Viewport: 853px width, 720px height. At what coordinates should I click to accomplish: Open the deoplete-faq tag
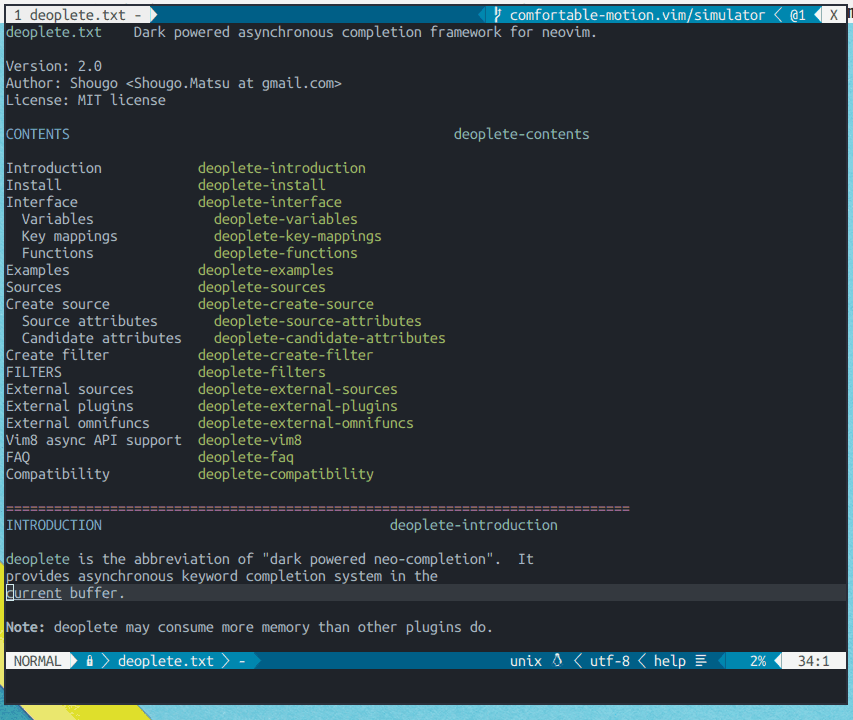(x=246, y=457)
